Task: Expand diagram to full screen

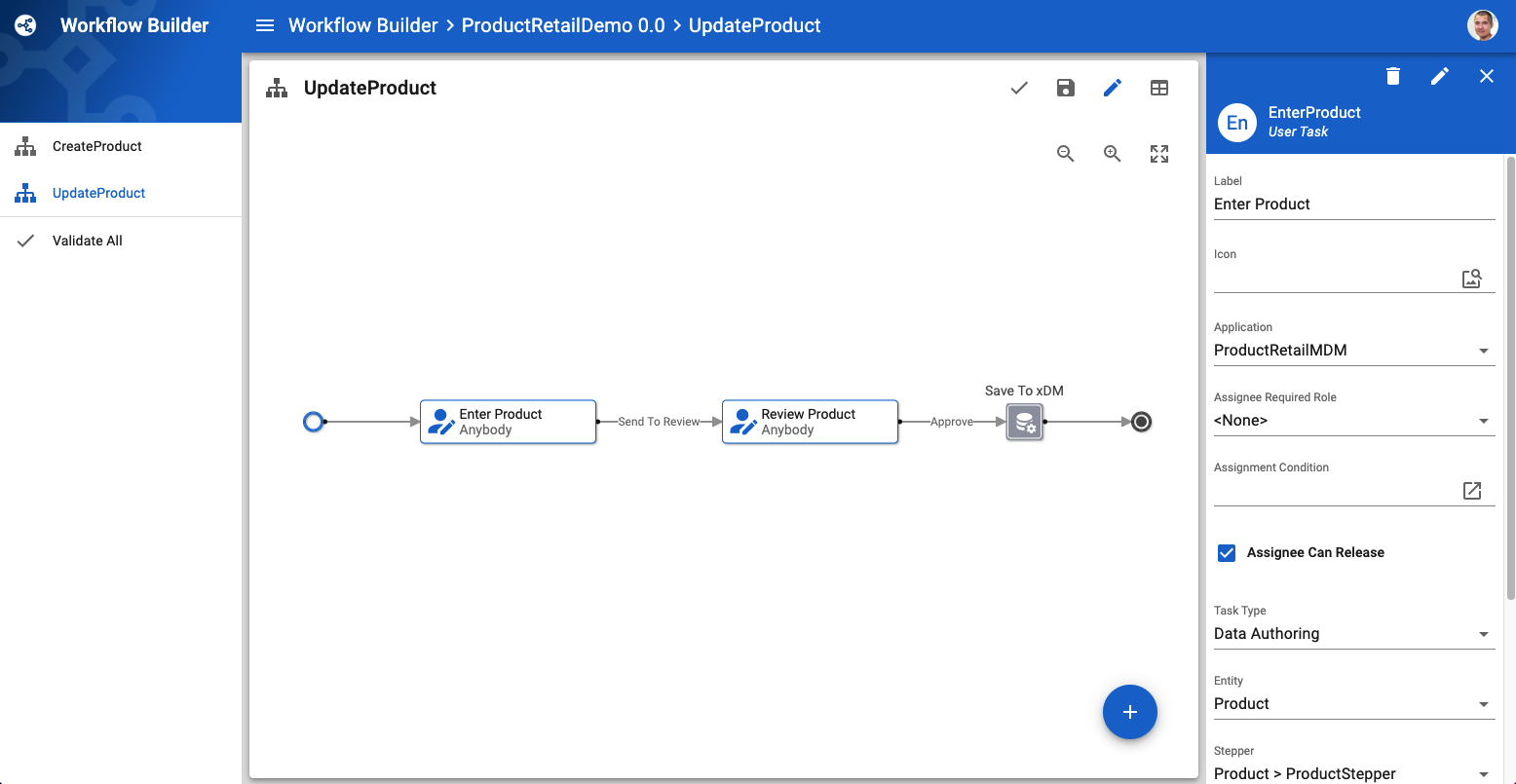Action: click(1158, 153)
